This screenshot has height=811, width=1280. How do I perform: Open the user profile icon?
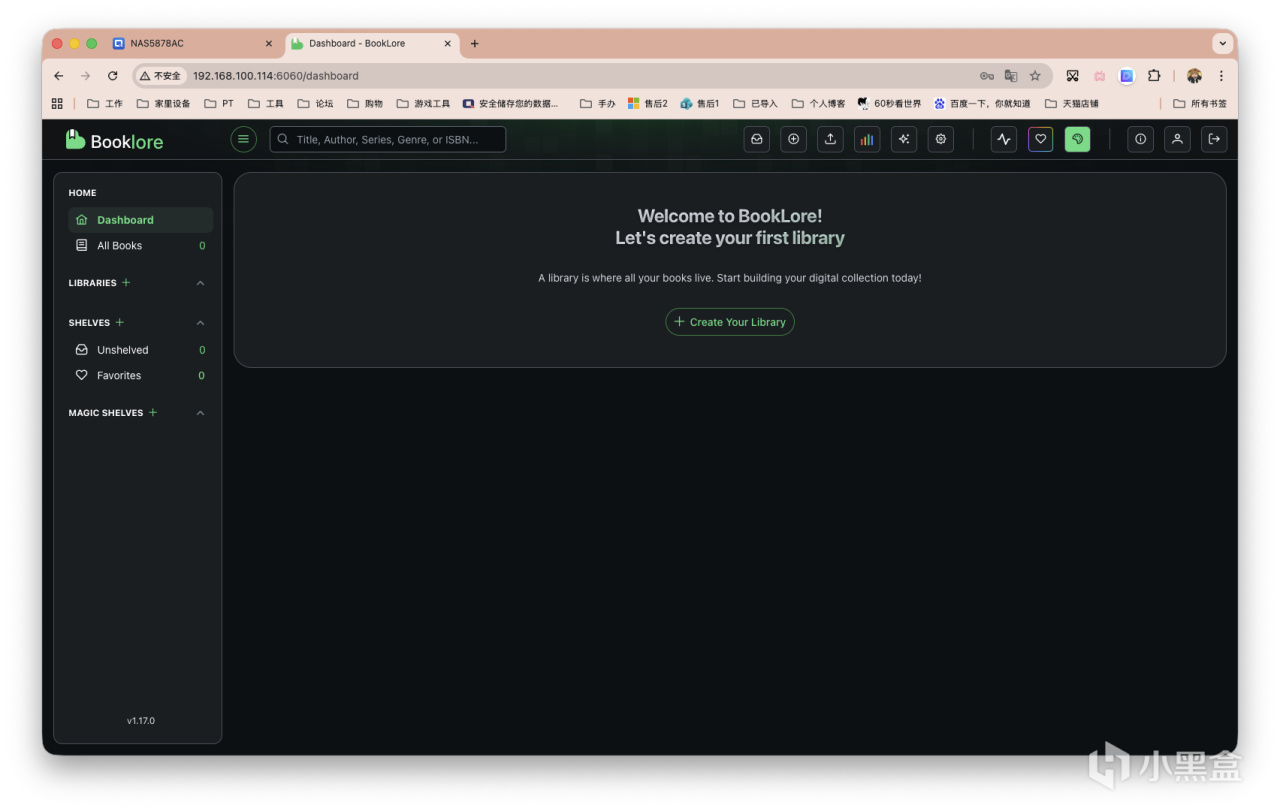click(1177, 139)
